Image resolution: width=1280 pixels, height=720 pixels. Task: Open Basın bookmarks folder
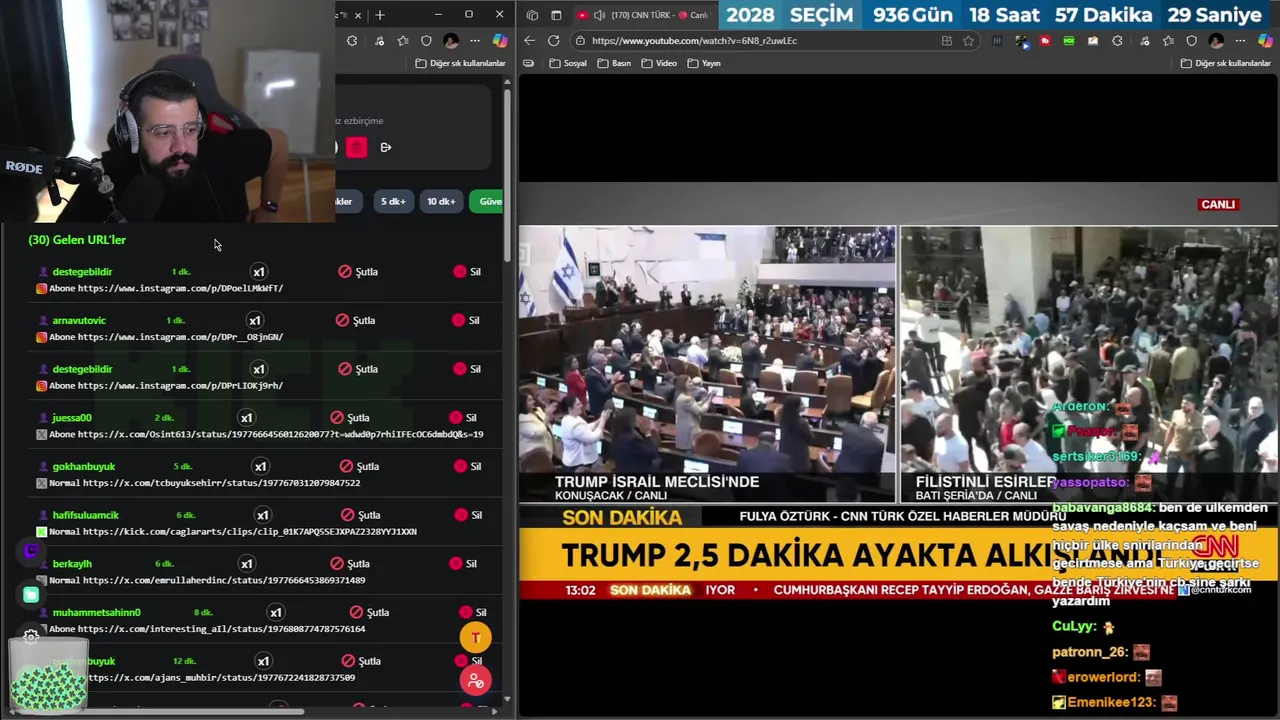point(615,63)
